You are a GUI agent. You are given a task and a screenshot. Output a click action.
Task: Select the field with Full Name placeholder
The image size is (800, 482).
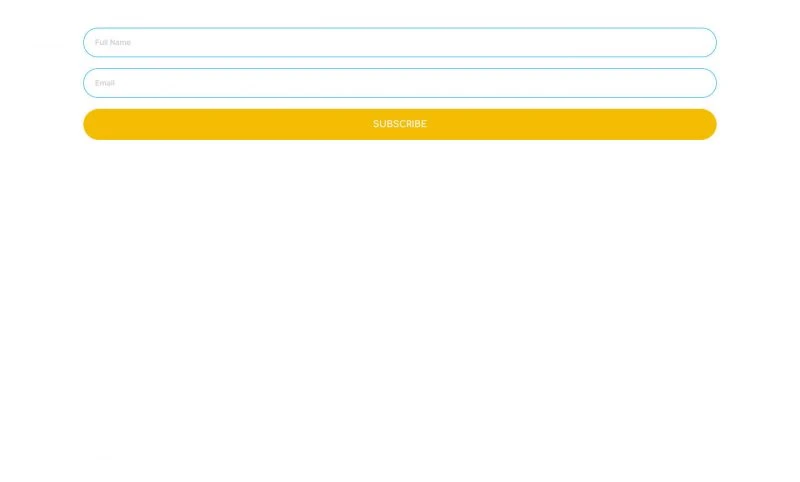[x=399, y=42]
